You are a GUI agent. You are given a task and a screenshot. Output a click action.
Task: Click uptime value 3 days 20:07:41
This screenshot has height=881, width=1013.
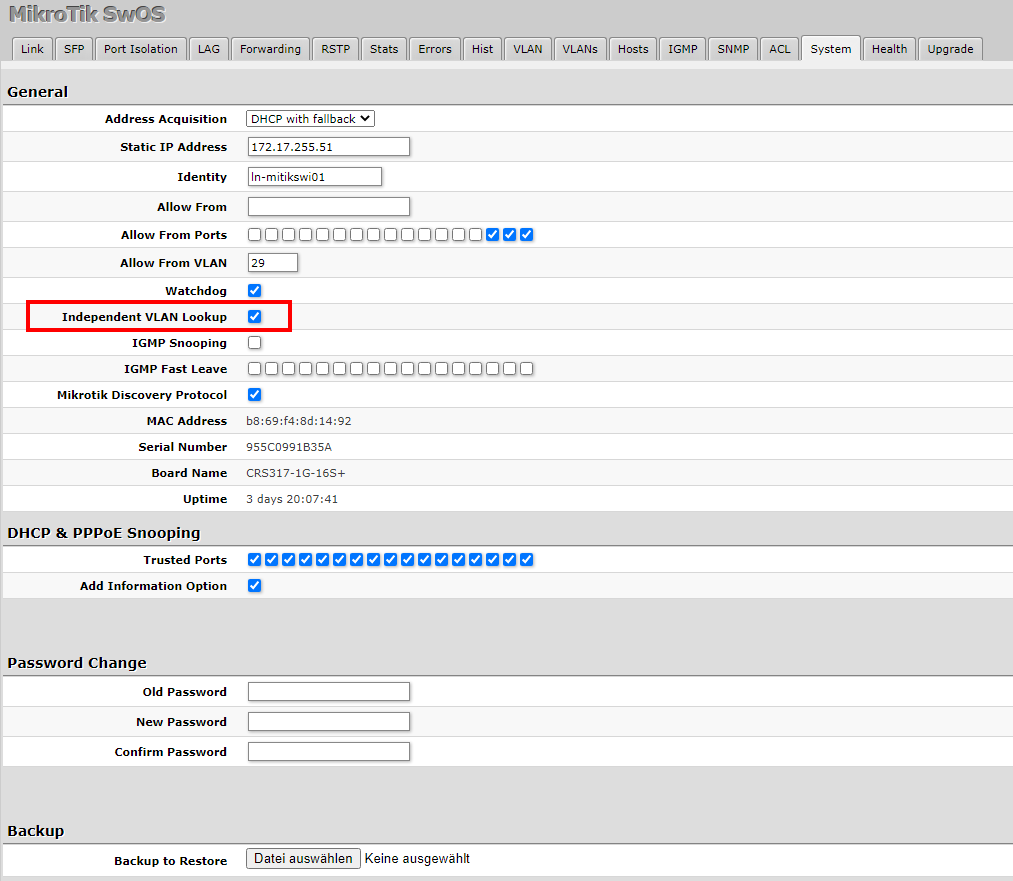pyautogui.click(x=292, y=499)
